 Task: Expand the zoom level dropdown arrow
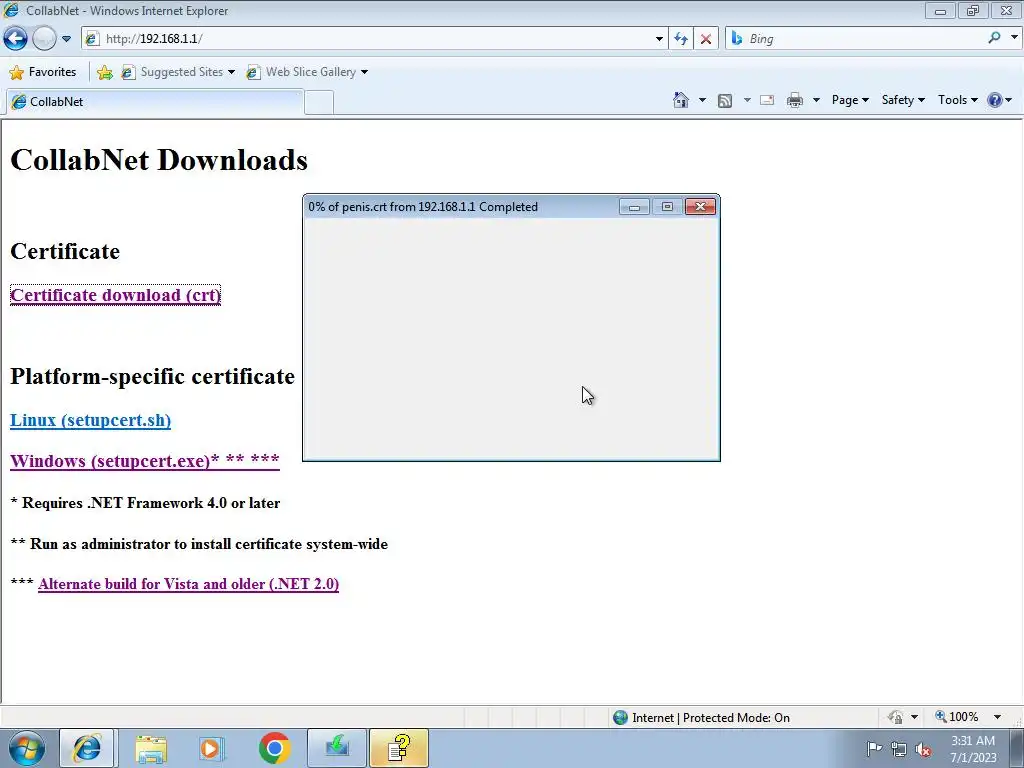(997, 717)
